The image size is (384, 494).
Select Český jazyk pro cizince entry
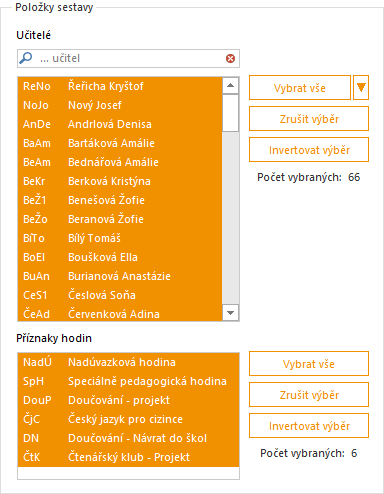click(128, 419)
